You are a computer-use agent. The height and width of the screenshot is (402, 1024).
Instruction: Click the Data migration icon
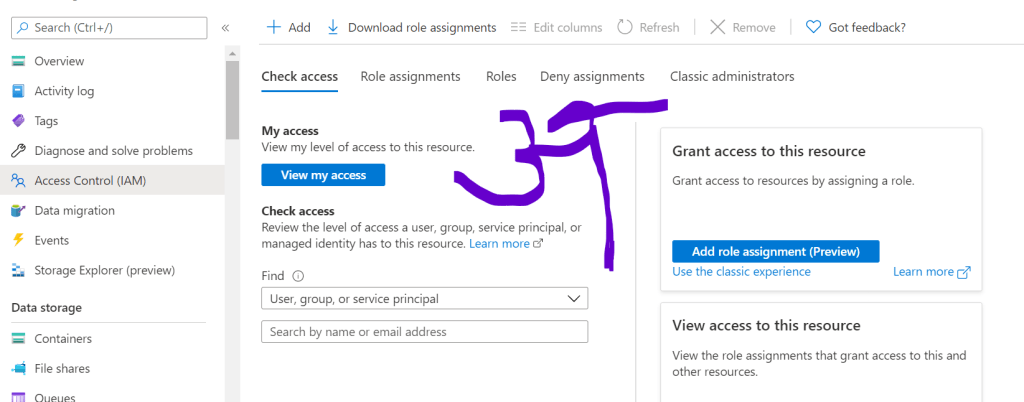click(18, 211)
